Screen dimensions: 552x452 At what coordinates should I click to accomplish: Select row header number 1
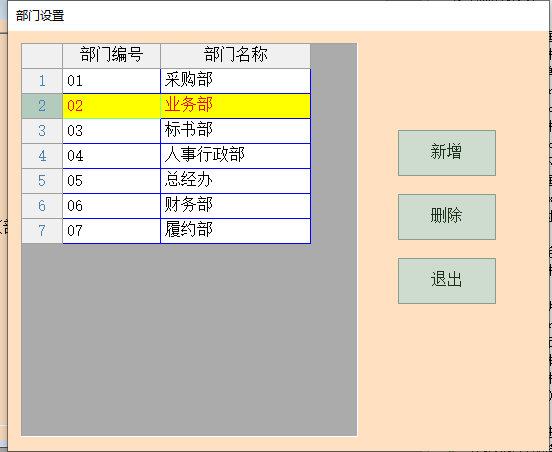tap(42, 81)
